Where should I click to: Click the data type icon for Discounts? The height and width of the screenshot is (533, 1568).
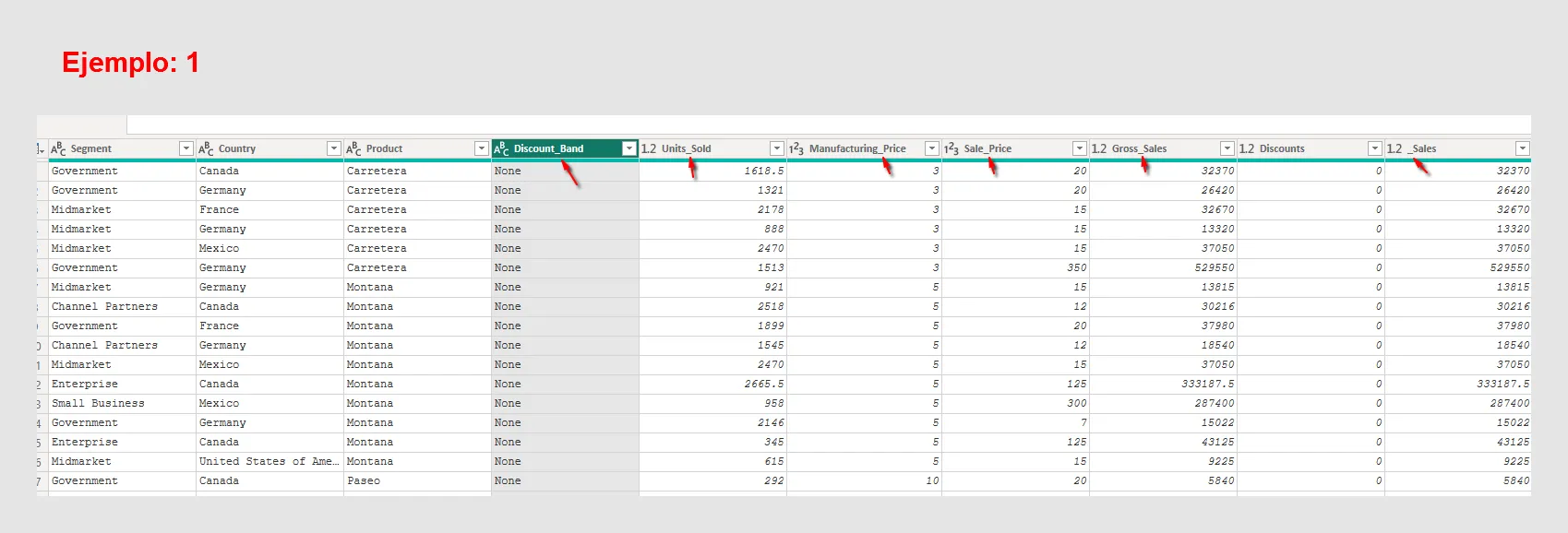click(1247, 148)
